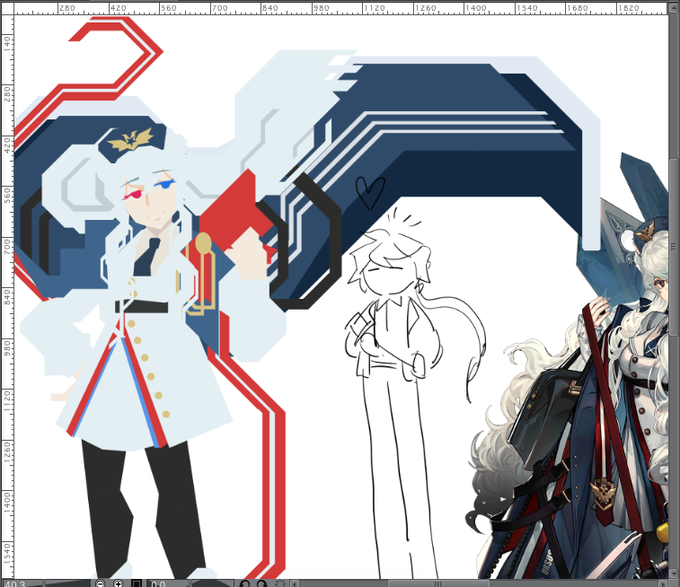Click the reset canvas rotation icon

click(x=279, y=584)
